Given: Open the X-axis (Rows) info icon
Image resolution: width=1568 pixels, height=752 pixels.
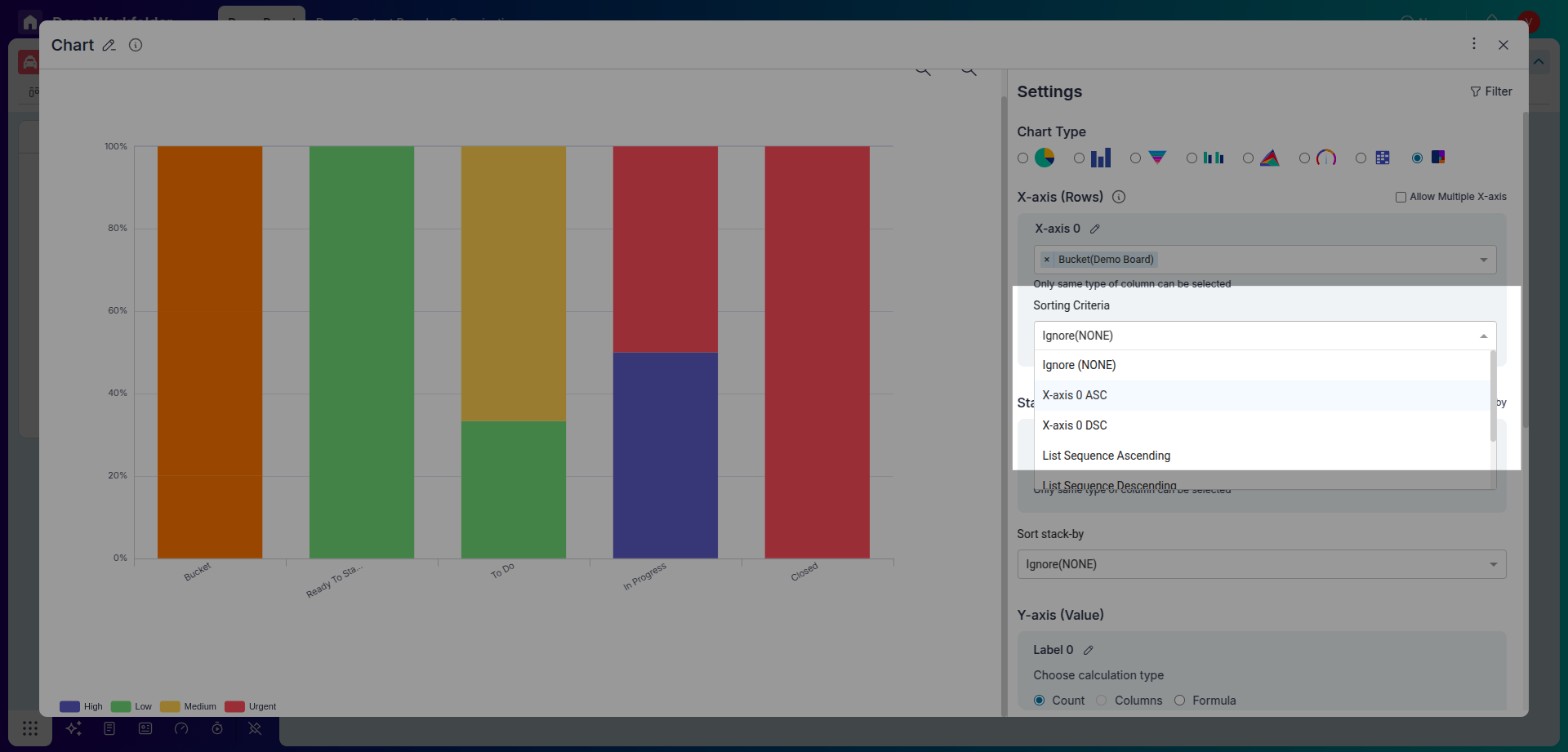Looking at the screenshot, I should click(x=1119, y=197).
